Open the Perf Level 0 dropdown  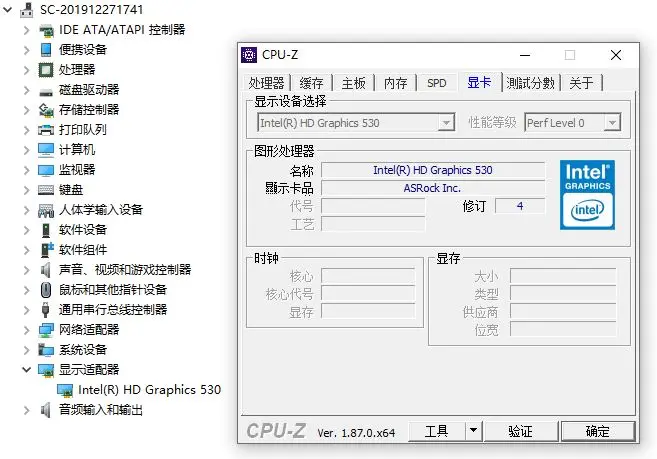(x=612, y=123)
